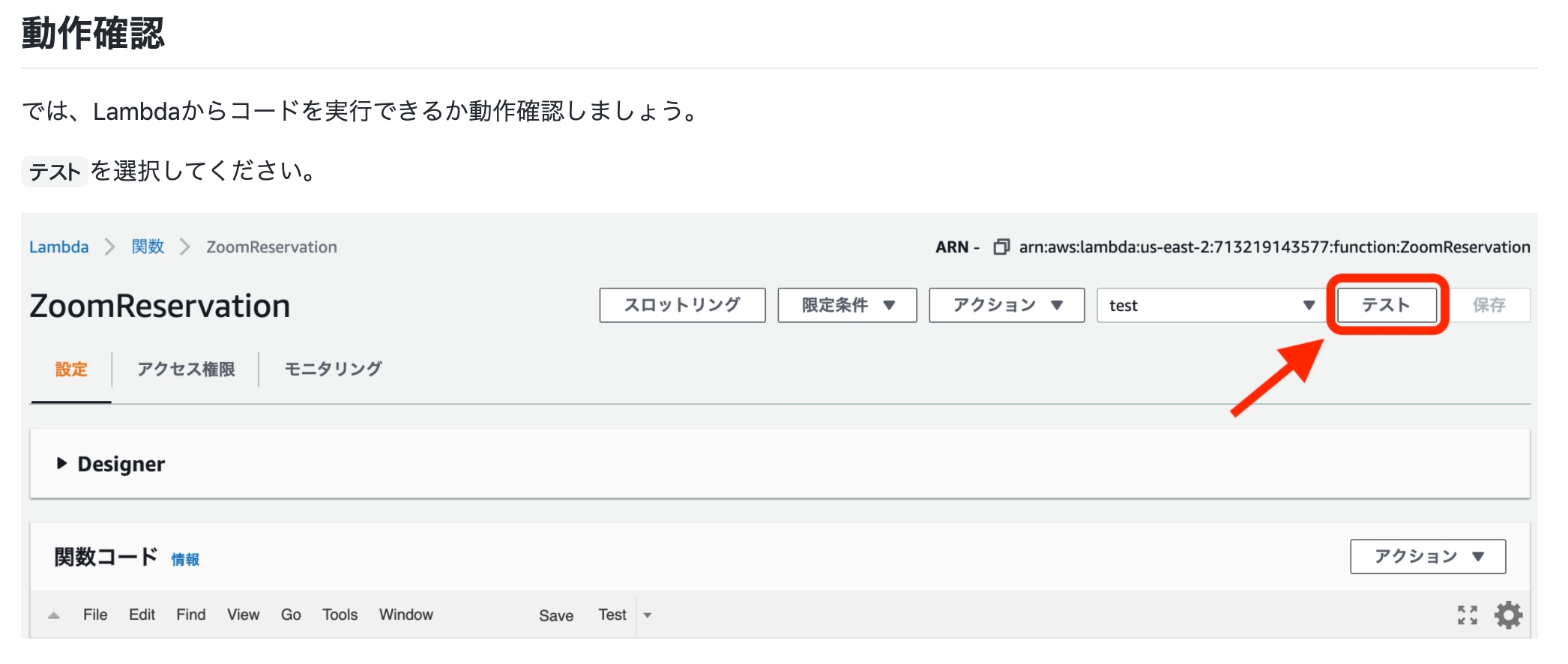Open the top アクション dropdown

point(1006,306)
